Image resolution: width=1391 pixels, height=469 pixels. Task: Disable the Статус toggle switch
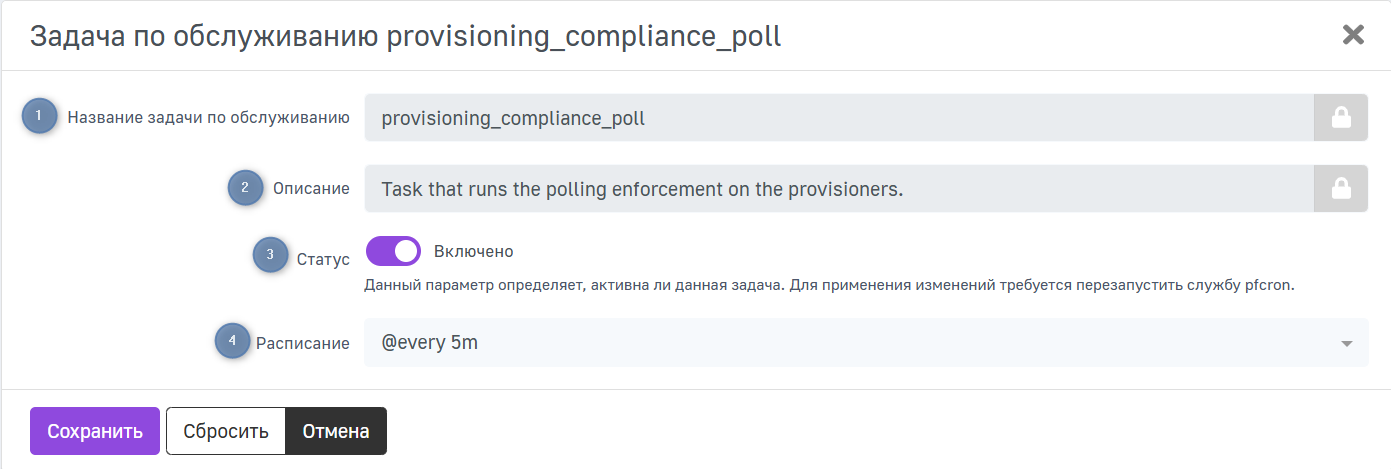click(393, 251)
